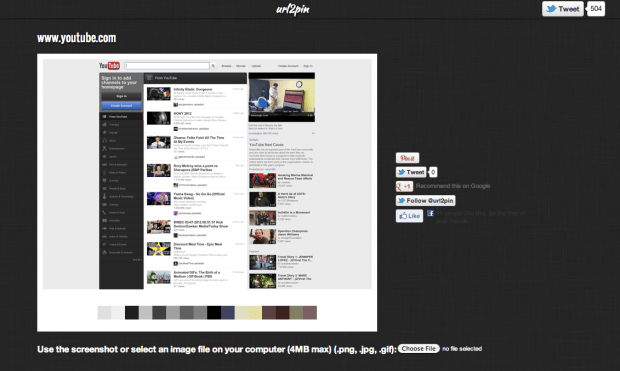Pick the navy blue palette swatch

point(228,312)
